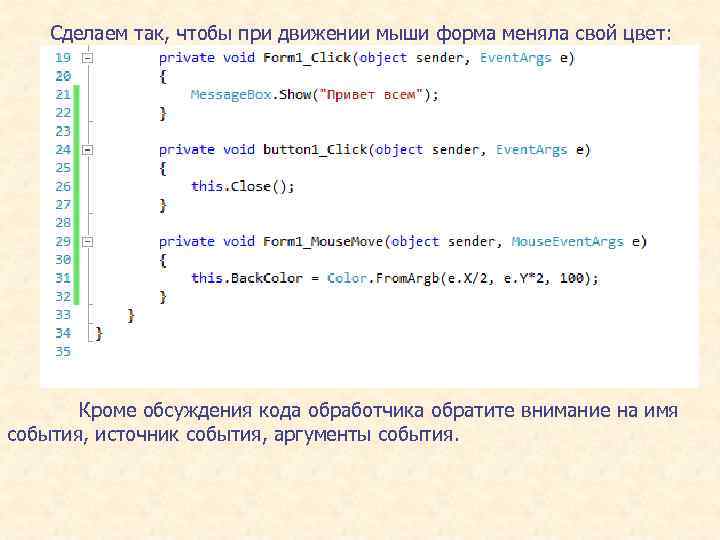Click BackColor in line 31
The width and height of the screenshot is (720, 540).
(267, 278)
